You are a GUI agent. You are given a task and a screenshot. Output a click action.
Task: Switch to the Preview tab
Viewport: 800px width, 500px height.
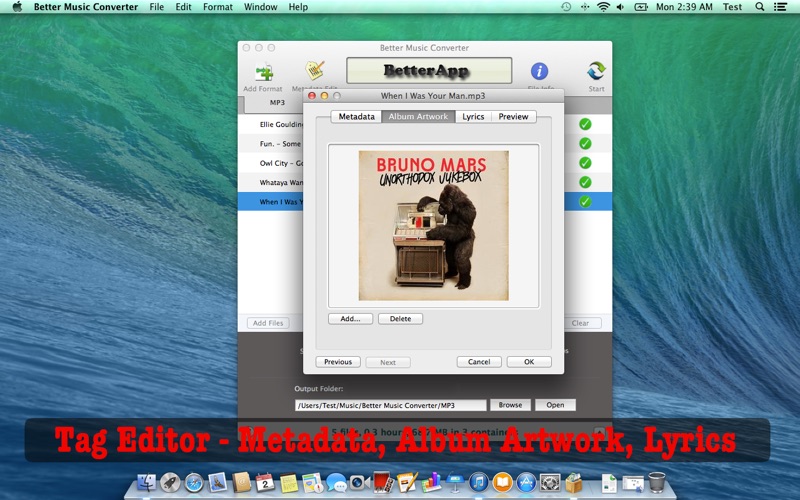(x=513, y=116)
